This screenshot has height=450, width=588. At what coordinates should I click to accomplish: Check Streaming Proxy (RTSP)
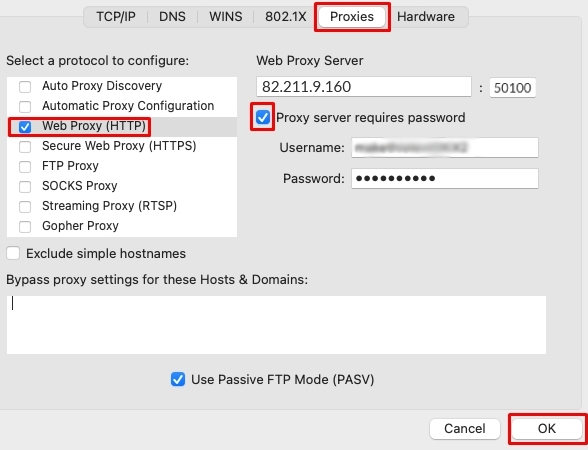point(25,207)
